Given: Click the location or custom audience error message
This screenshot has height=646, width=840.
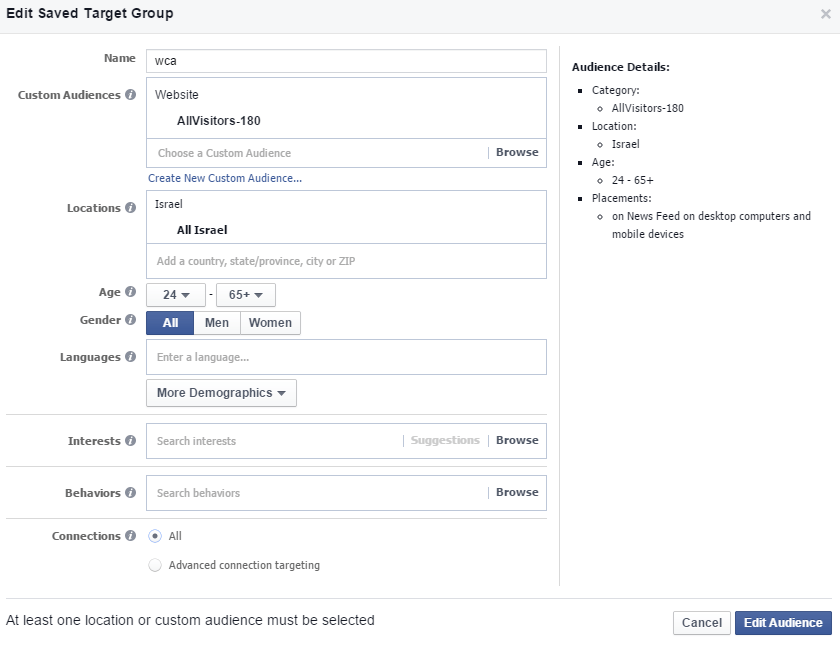Looking at the screenshot, I should [190, 620].
